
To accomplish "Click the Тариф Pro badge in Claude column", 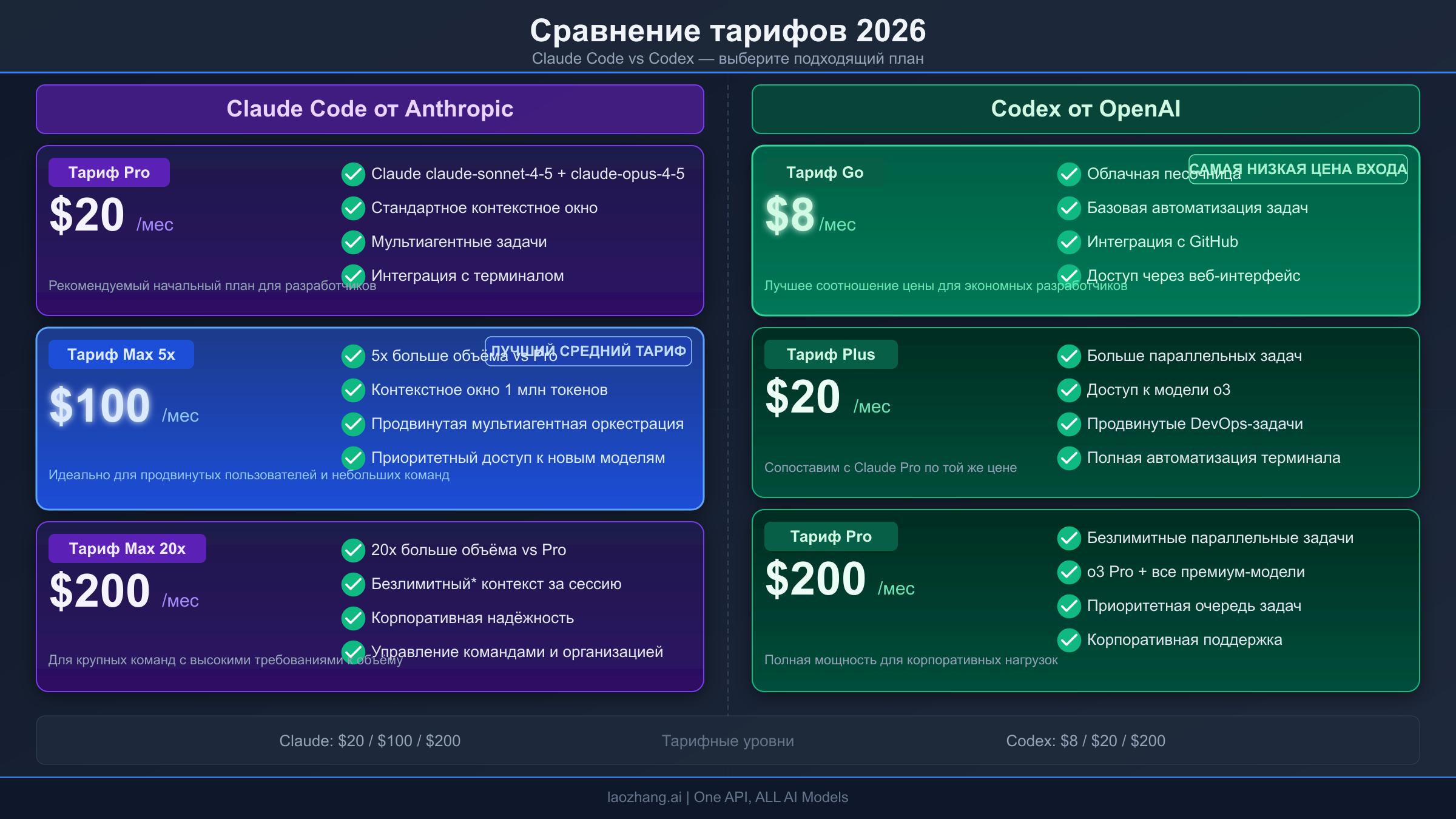I will point(109,172).
